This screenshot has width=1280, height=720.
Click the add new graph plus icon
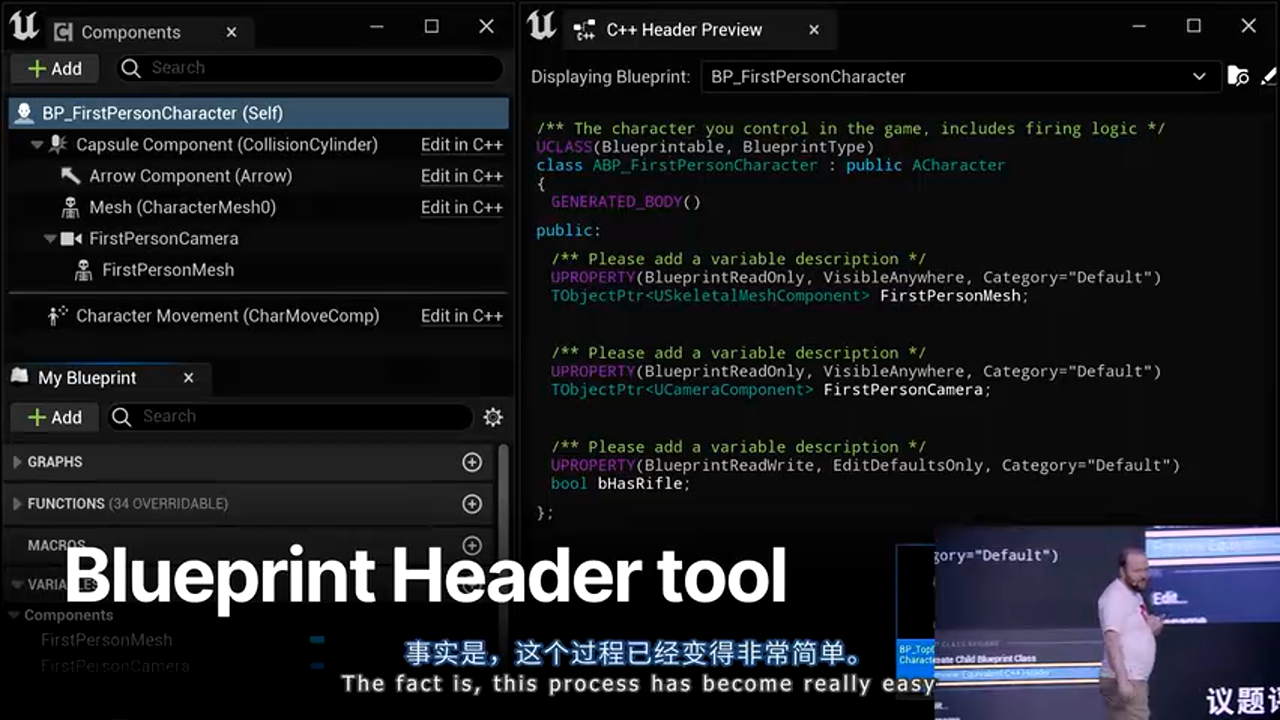(472, 462)
